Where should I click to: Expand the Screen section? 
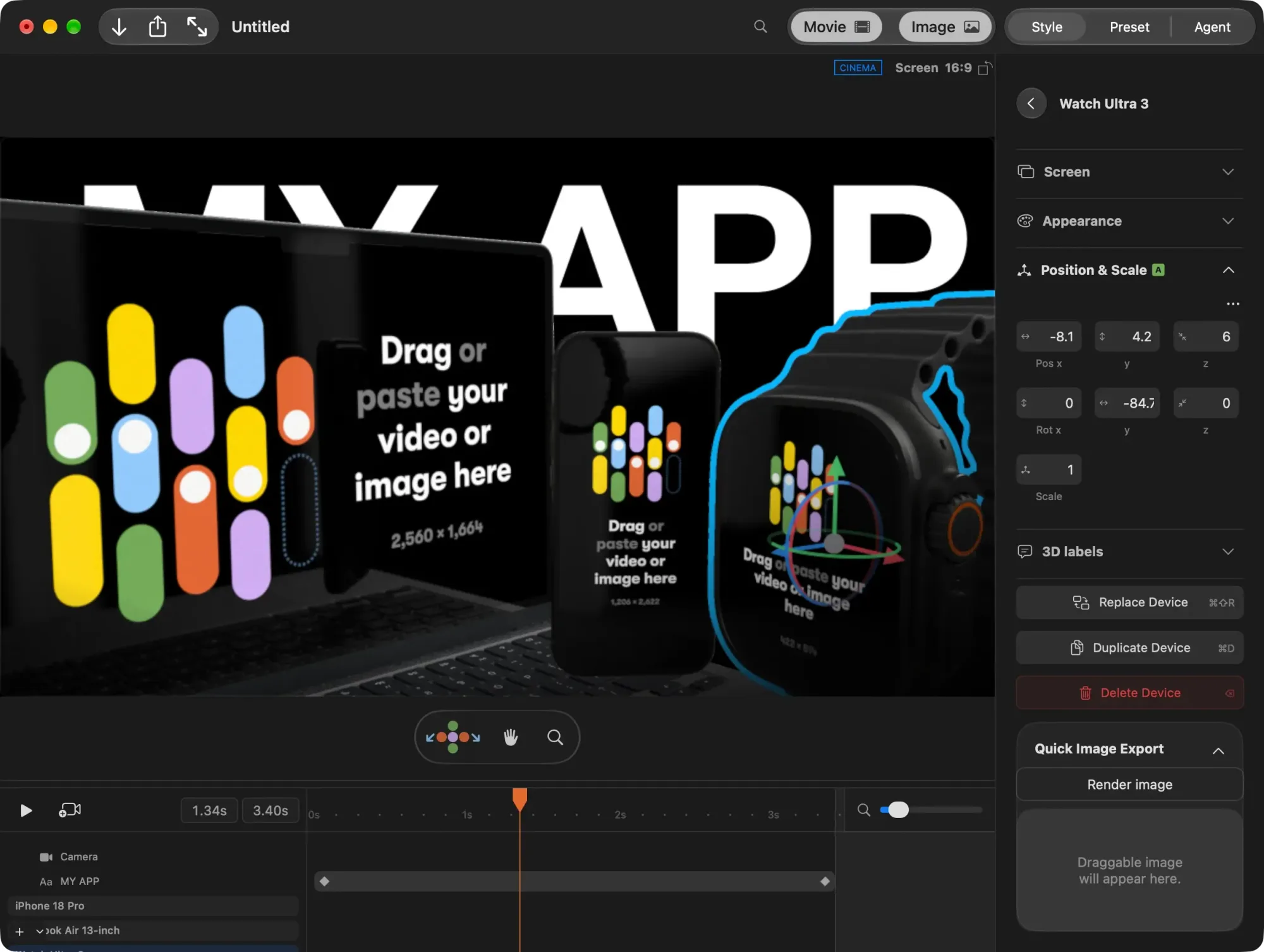[1129, 172]
